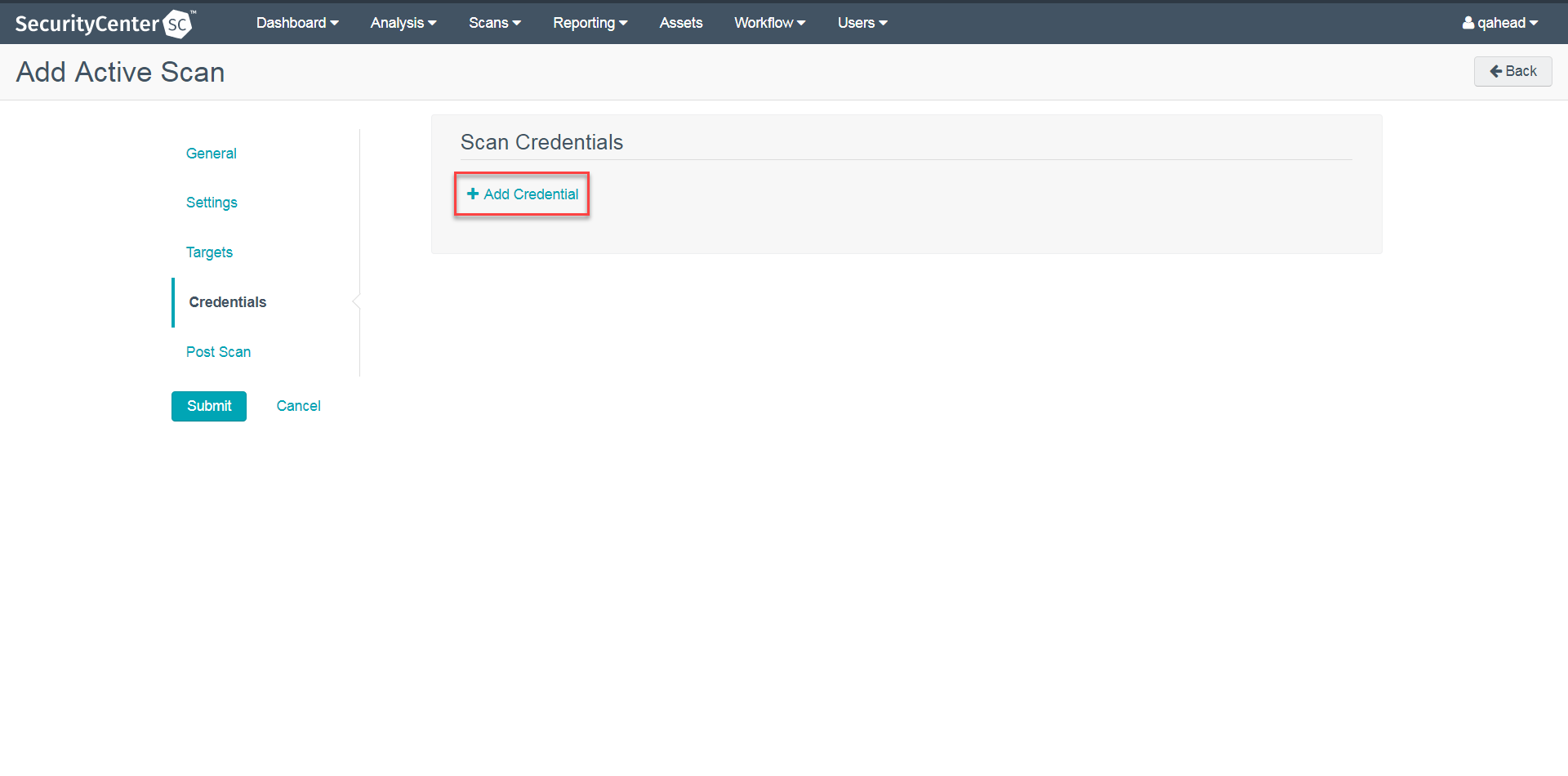Open the Dashboard dropdown menu
Image resolution: width=1568 pixels, height=776 pixels.
click(296, 23)
